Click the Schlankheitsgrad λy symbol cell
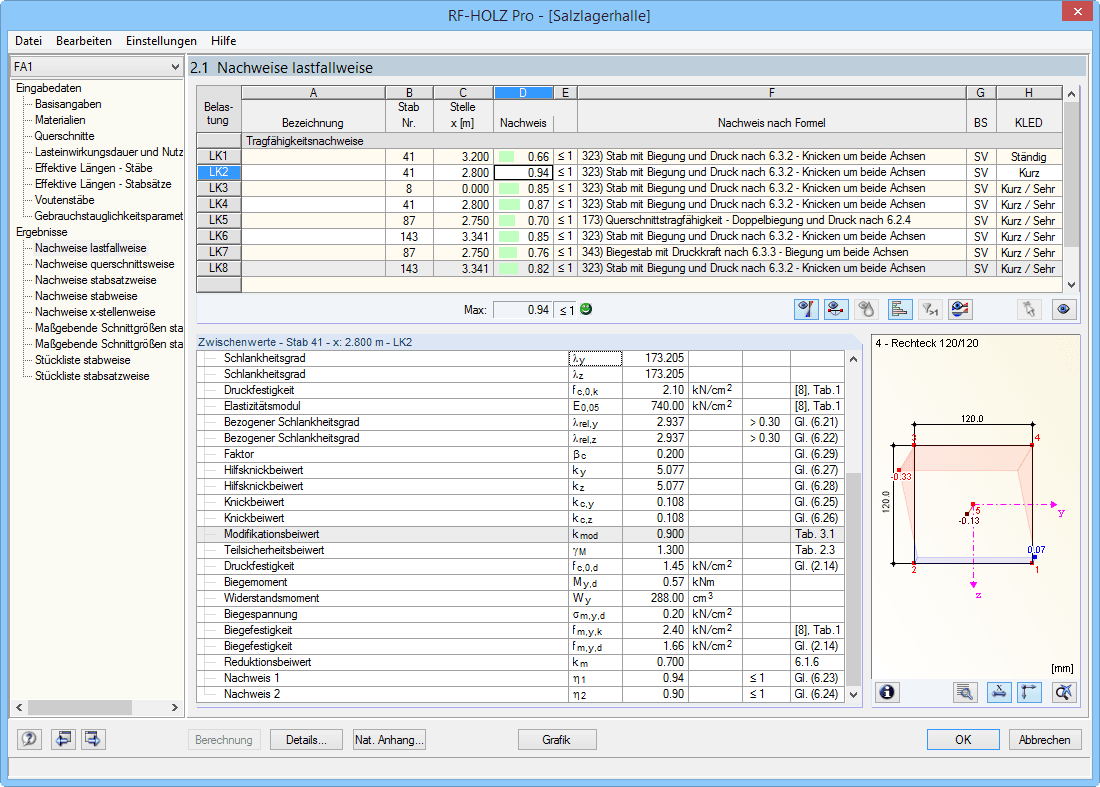This screenshot has height=787, width=1100. 595,358
